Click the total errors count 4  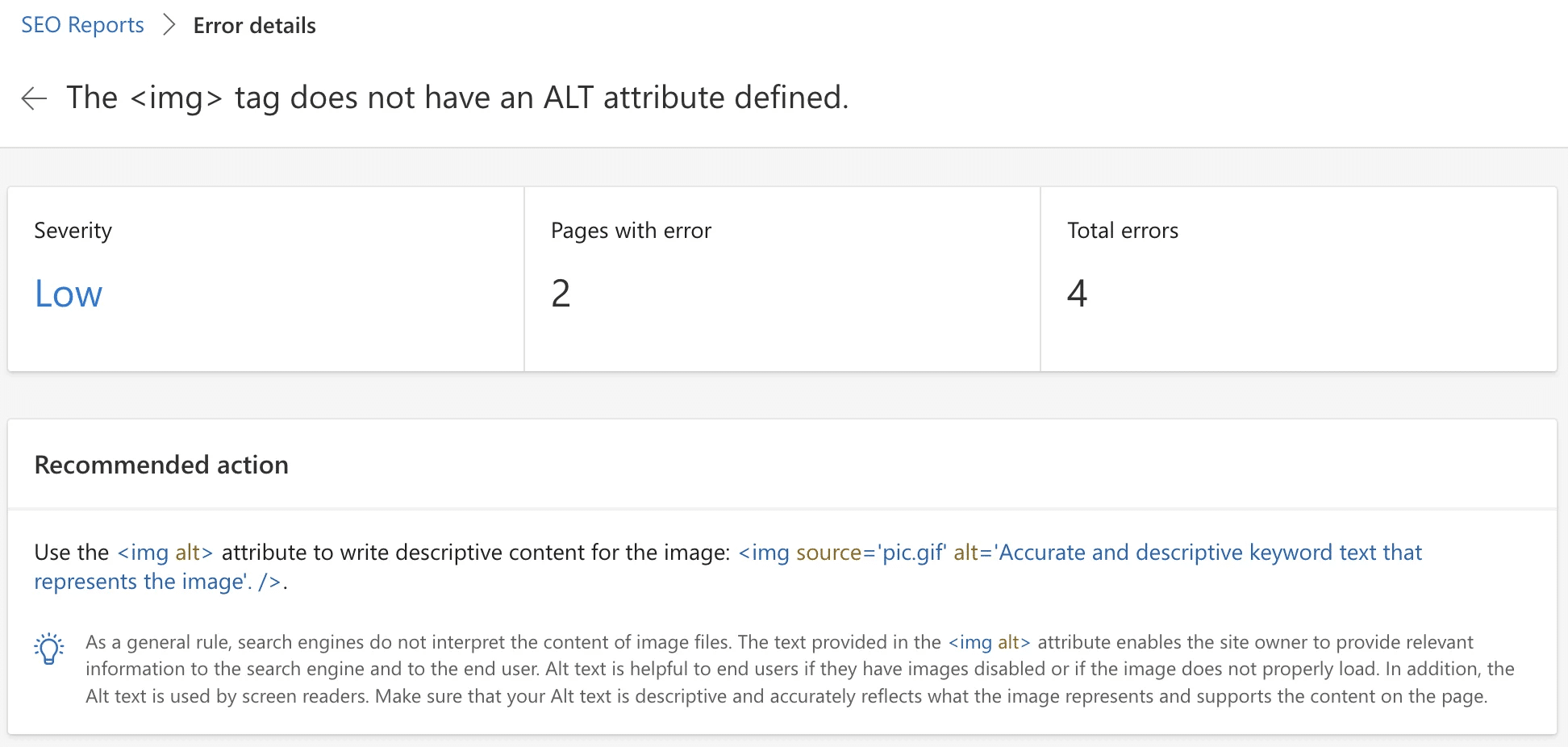1077,293
